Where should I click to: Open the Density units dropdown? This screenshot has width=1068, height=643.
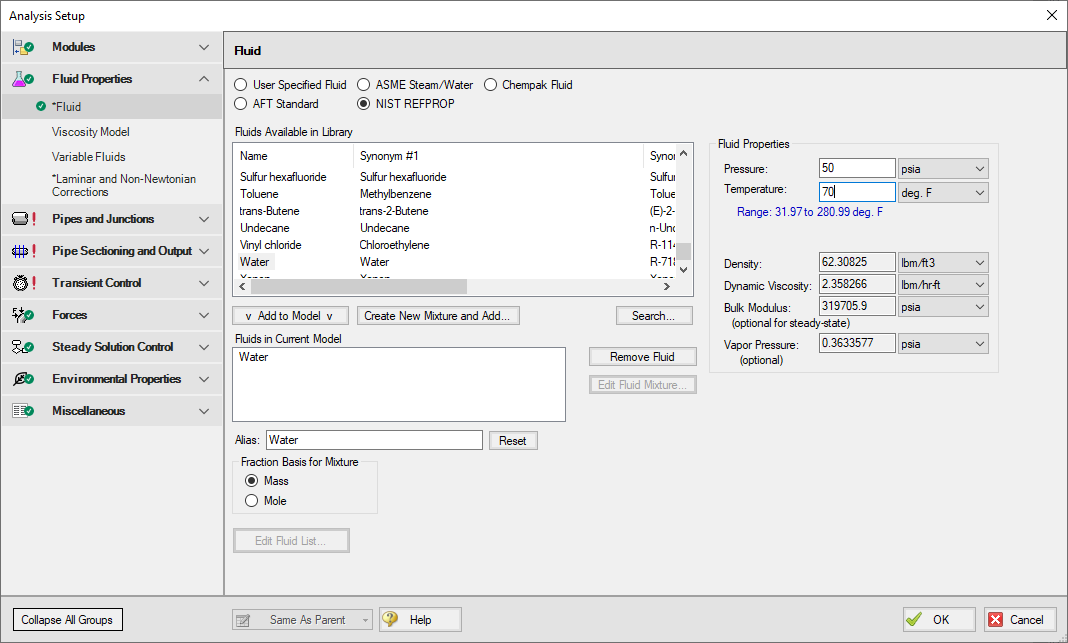(x=942, y=263)
